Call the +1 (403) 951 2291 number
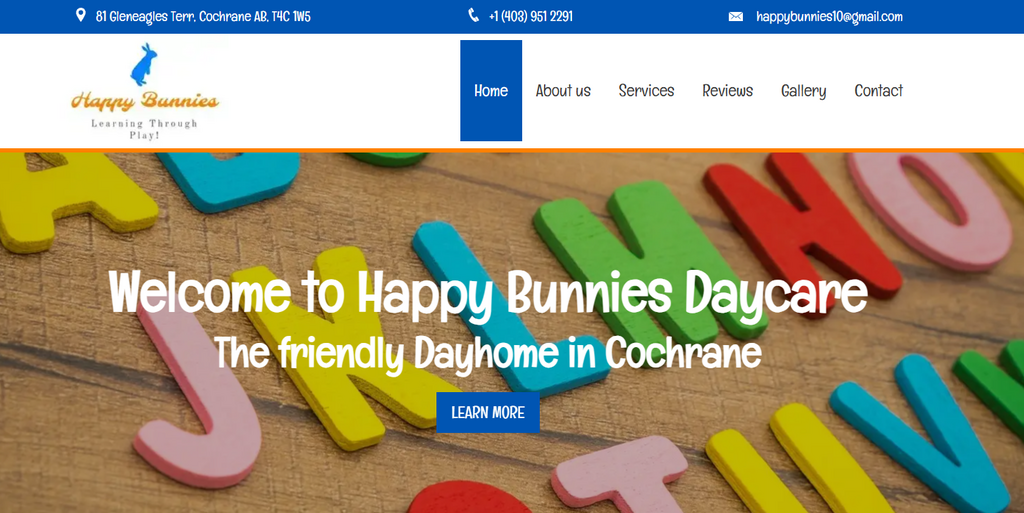This screenshot has width=1024, height=513. [530, 17]
